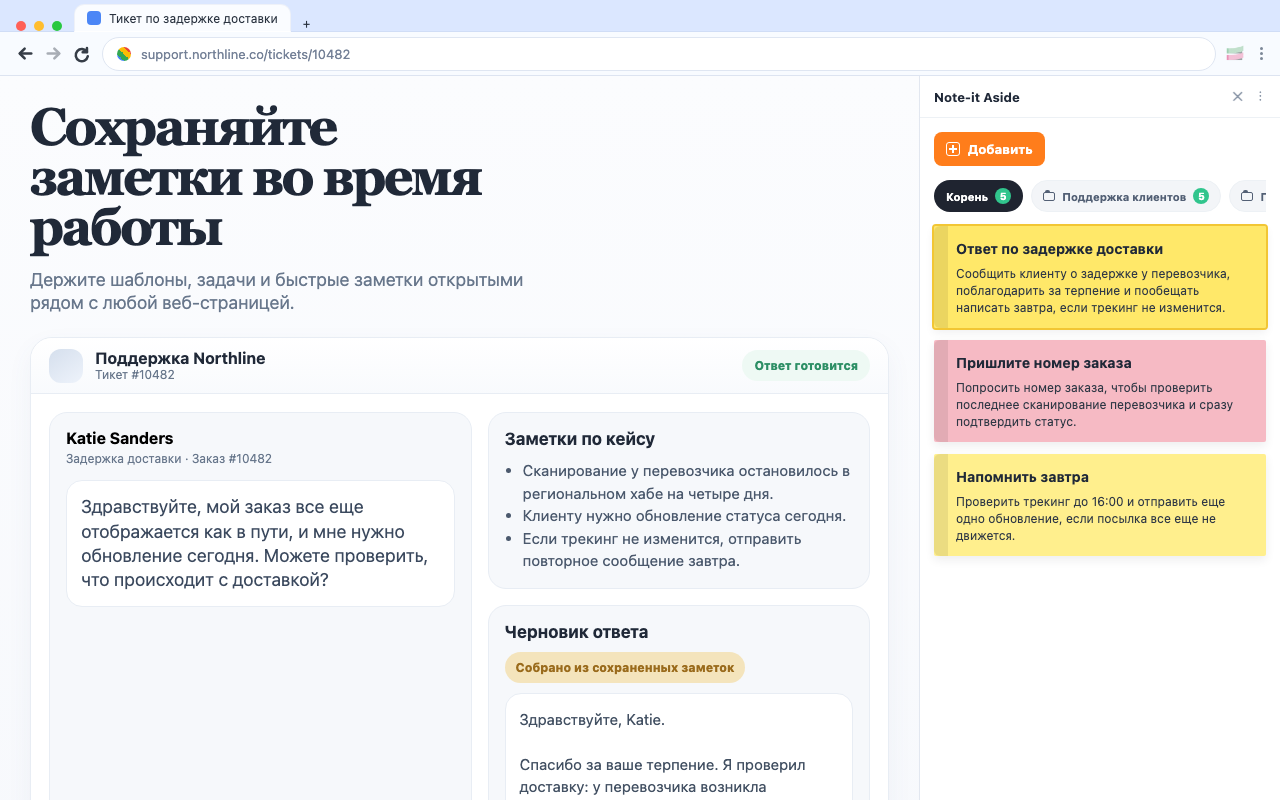This screenshot has width=1280, height=800.
Task: Toggle the Поддержка клиентов filter chip
Action: (x=1126, y=196)
